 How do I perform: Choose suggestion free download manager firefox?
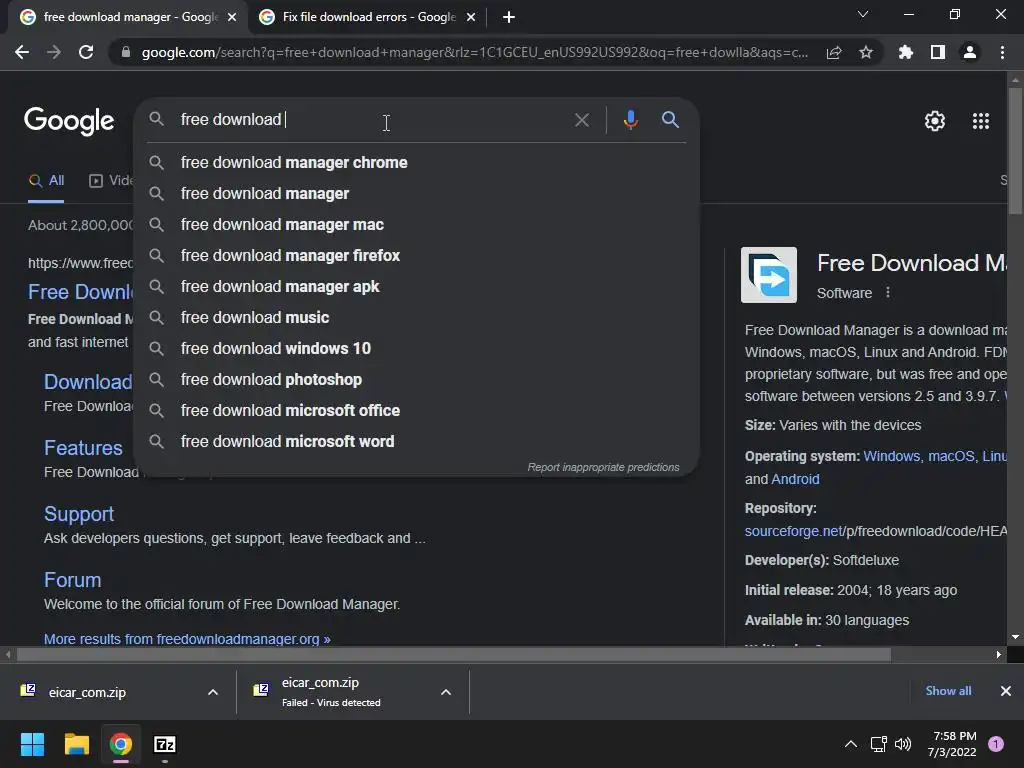click(x=417, y=255)
